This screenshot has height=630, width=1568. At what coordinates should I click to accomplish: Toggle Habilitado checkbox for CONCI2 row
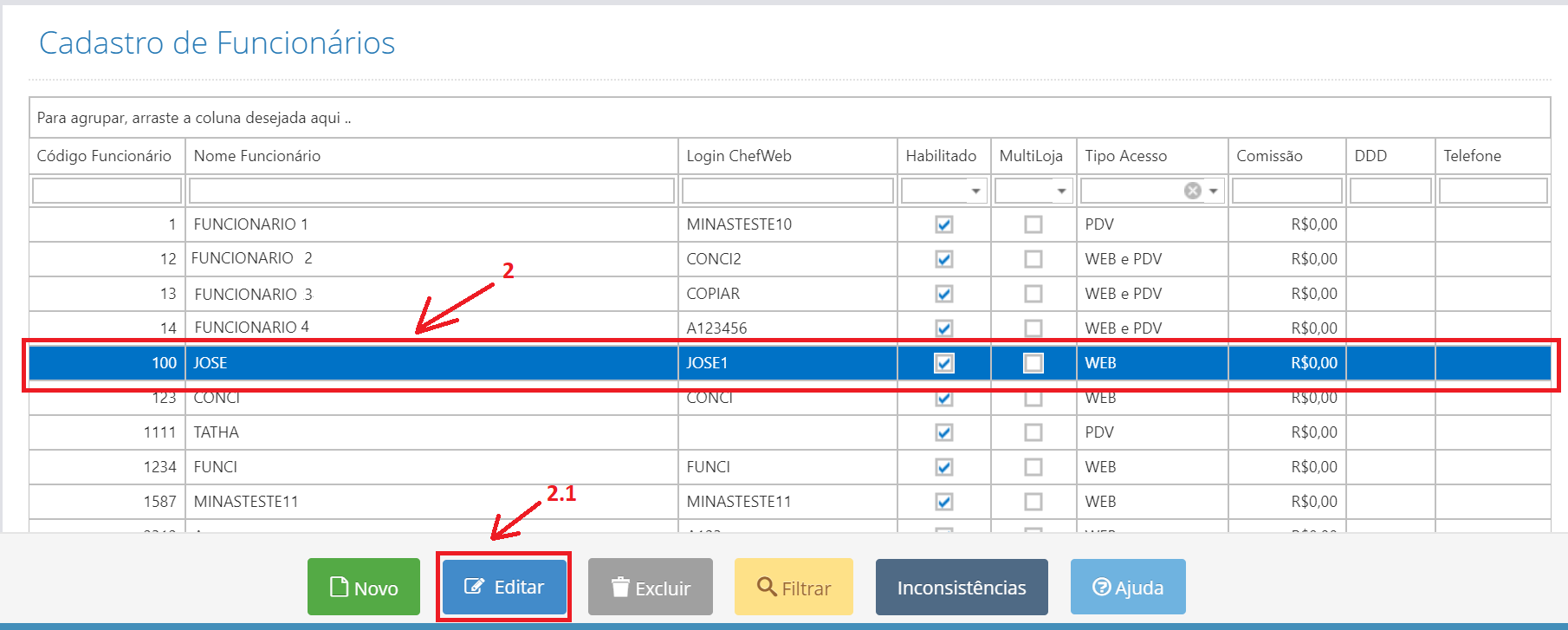[x=944, y=259]
